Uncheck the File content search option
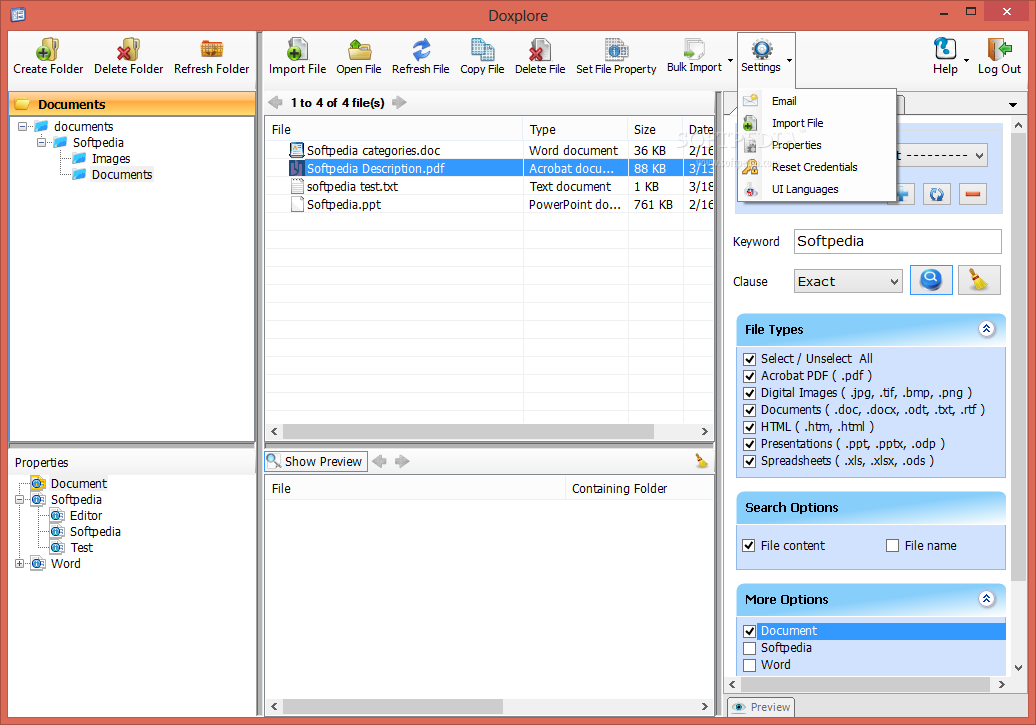 [749, 546]
